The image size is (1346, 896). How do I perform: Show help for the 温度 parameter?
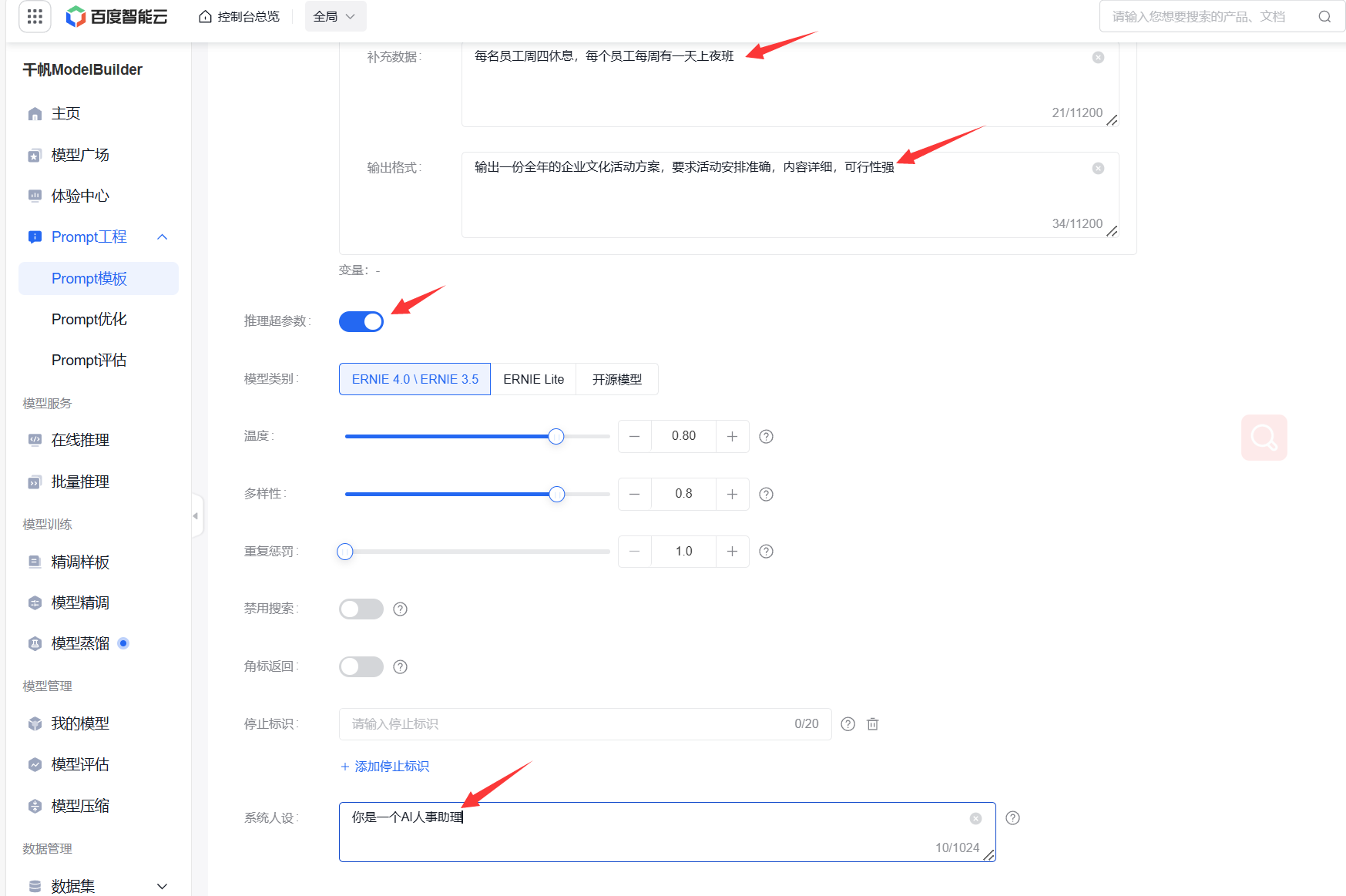766,436
